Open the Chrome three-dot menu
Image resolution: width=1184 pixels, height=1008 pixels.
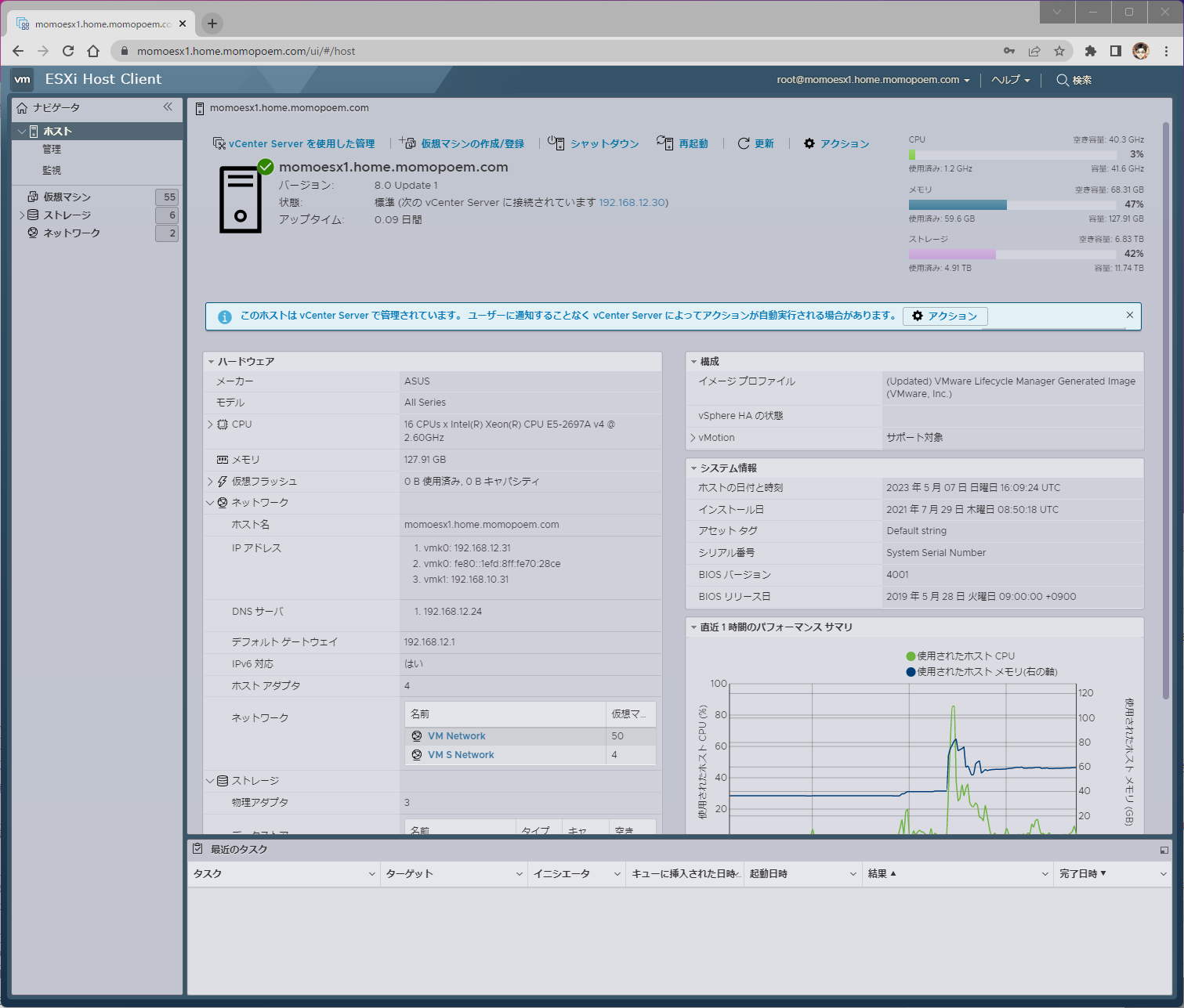pos(1167,51)
